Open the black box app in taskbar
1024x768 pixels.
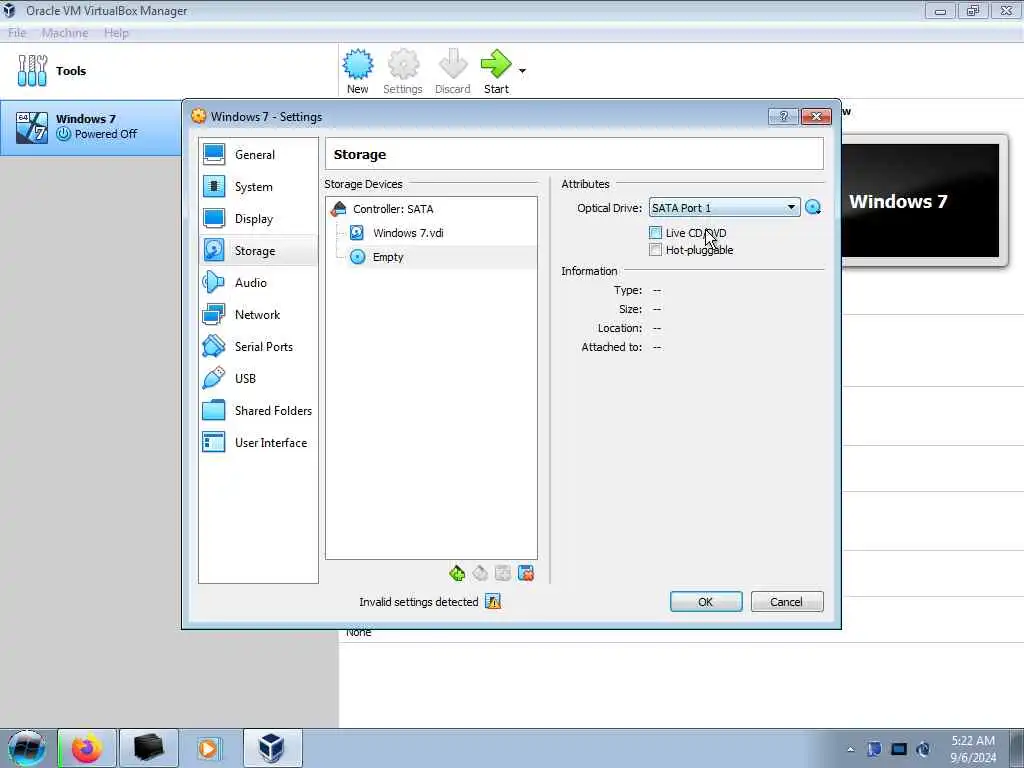tap(149, 748)
